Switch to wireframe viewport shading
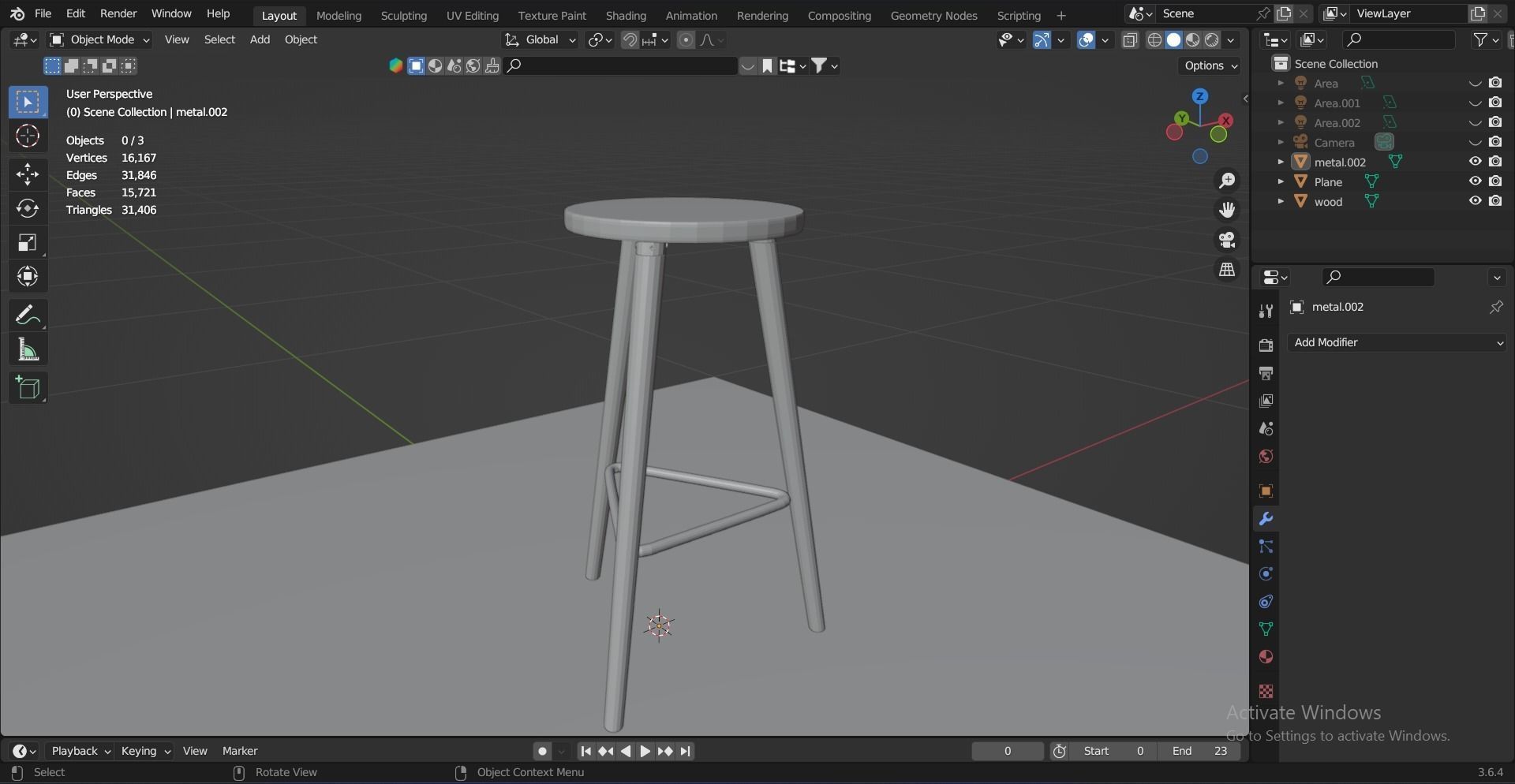This screenshot has width=1515, height=784. 1154,40
